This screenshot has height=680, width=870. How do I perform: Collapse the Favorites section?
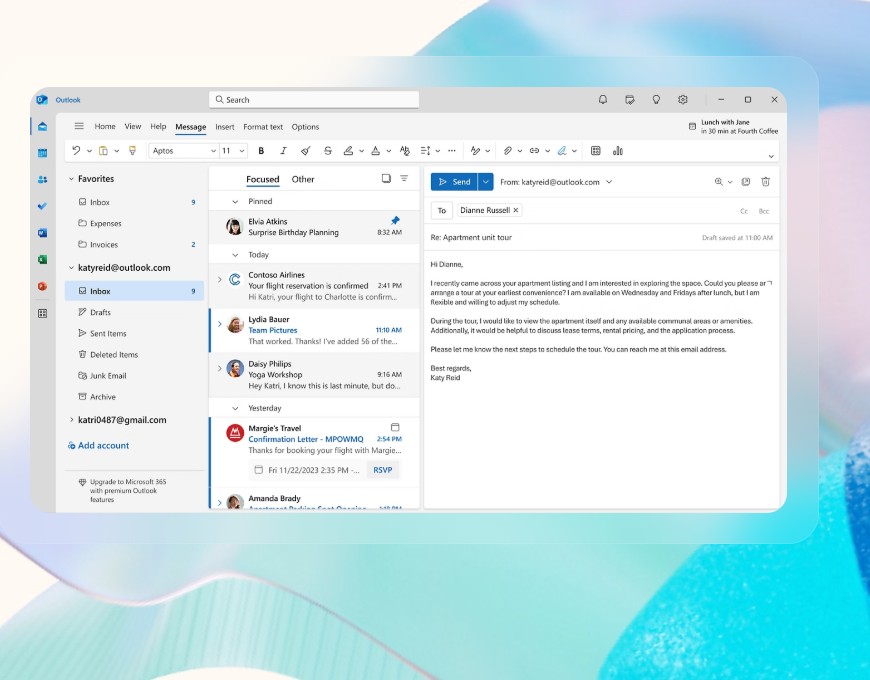(71, 179)
